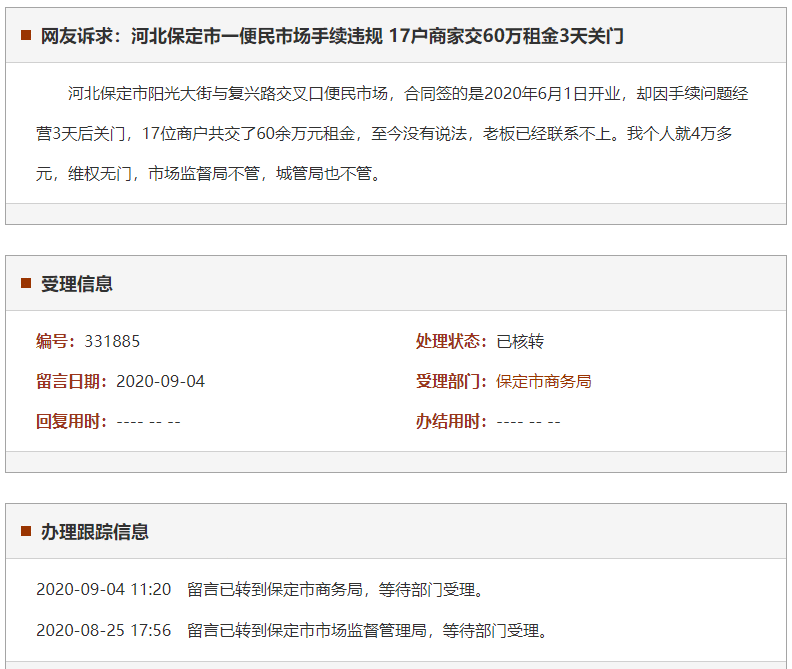Click the 编号 label

(56, 341)
